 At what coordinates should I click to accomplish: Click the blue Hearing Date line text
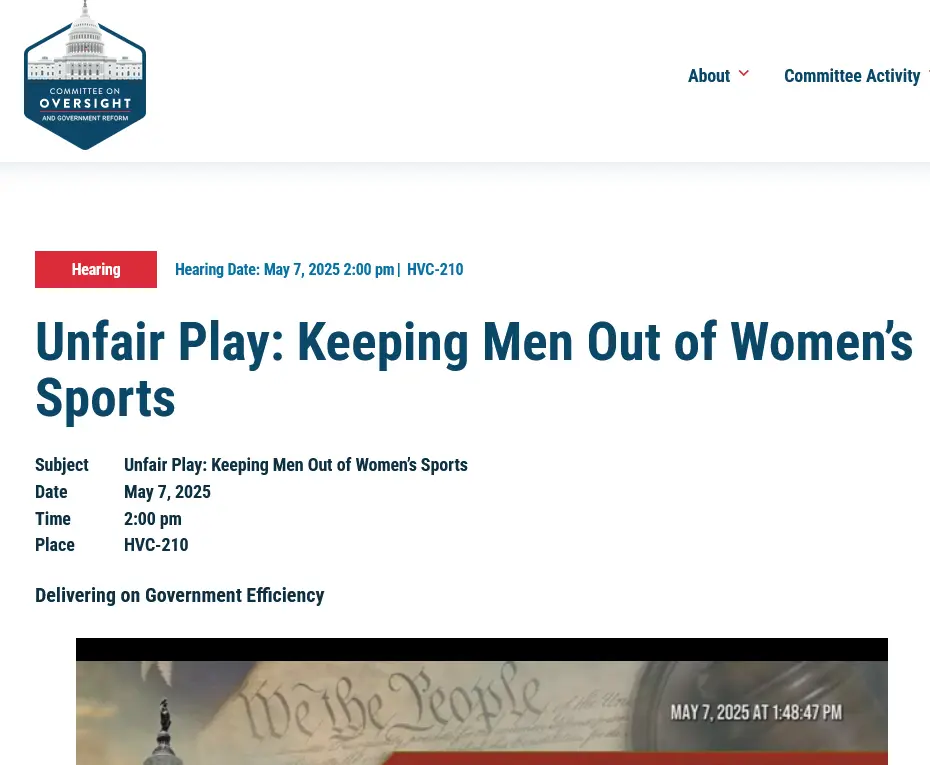point(284,270)
